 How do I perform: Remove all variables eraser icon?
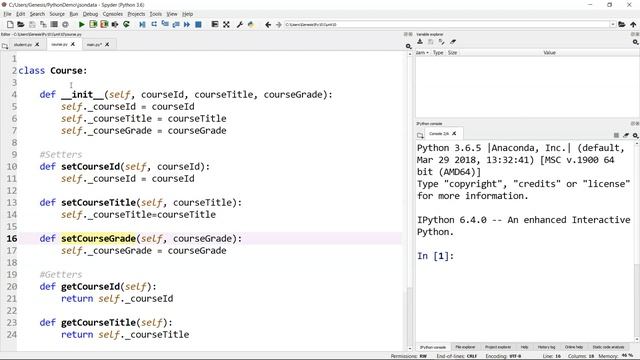click(453, 42)
